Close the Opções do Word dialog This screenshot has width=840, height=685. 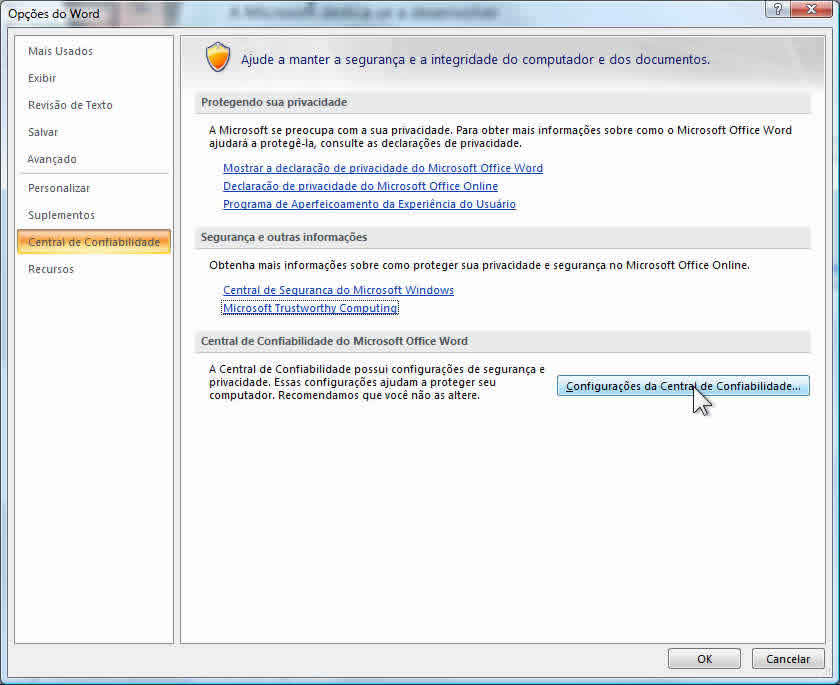811,9
